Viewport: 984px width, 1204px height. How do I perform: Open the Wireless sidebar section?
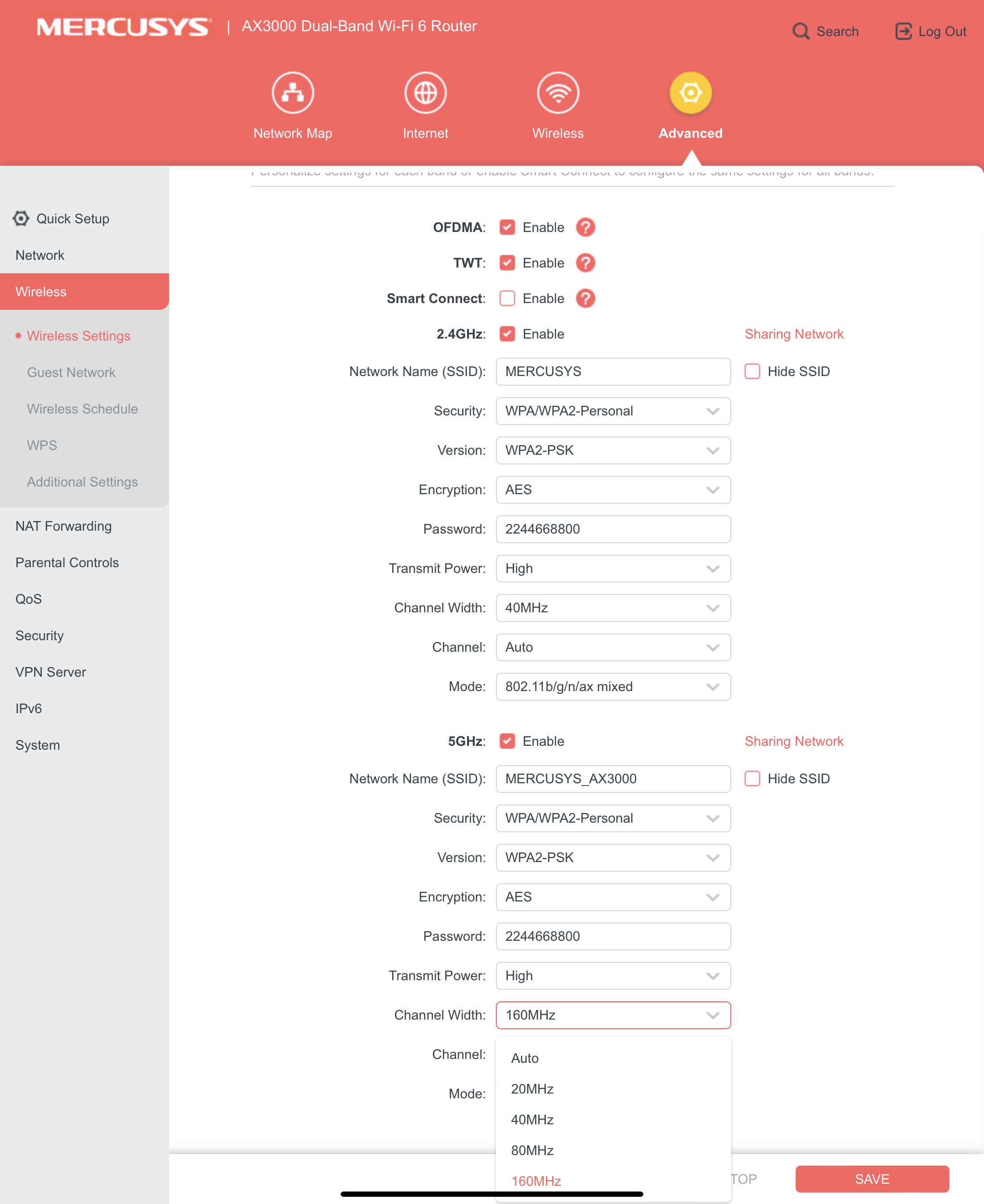[x=85, y=292]
